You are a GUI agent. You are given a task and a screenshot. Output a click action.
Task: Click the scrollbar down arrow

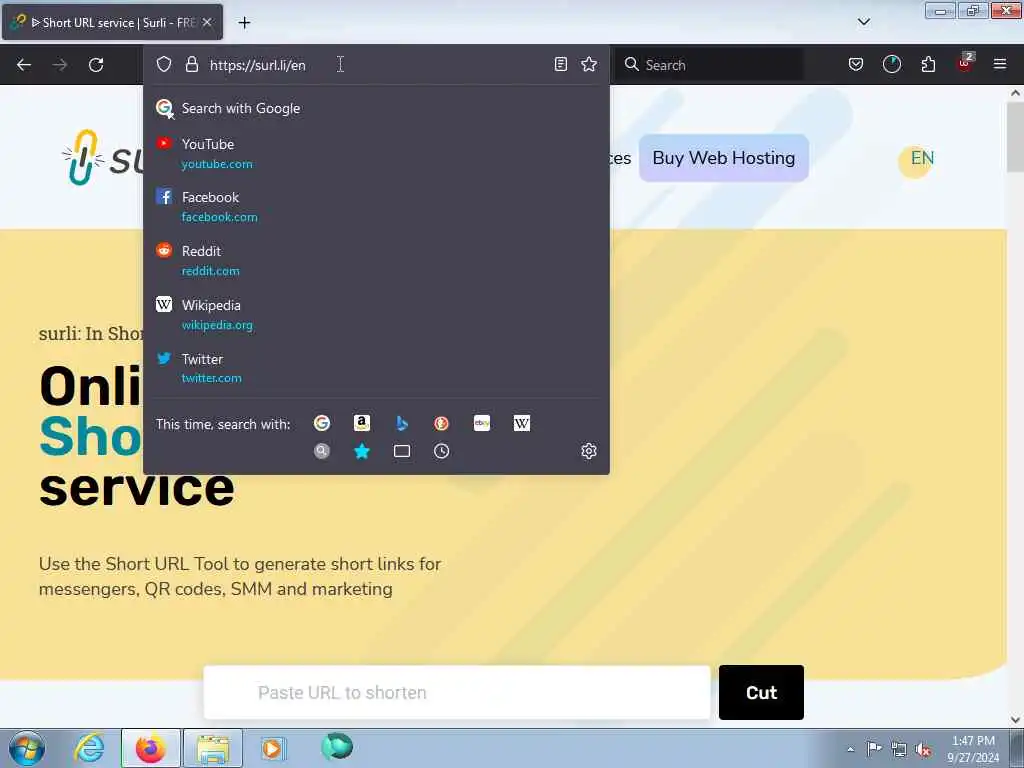[x=1015, y=720]
